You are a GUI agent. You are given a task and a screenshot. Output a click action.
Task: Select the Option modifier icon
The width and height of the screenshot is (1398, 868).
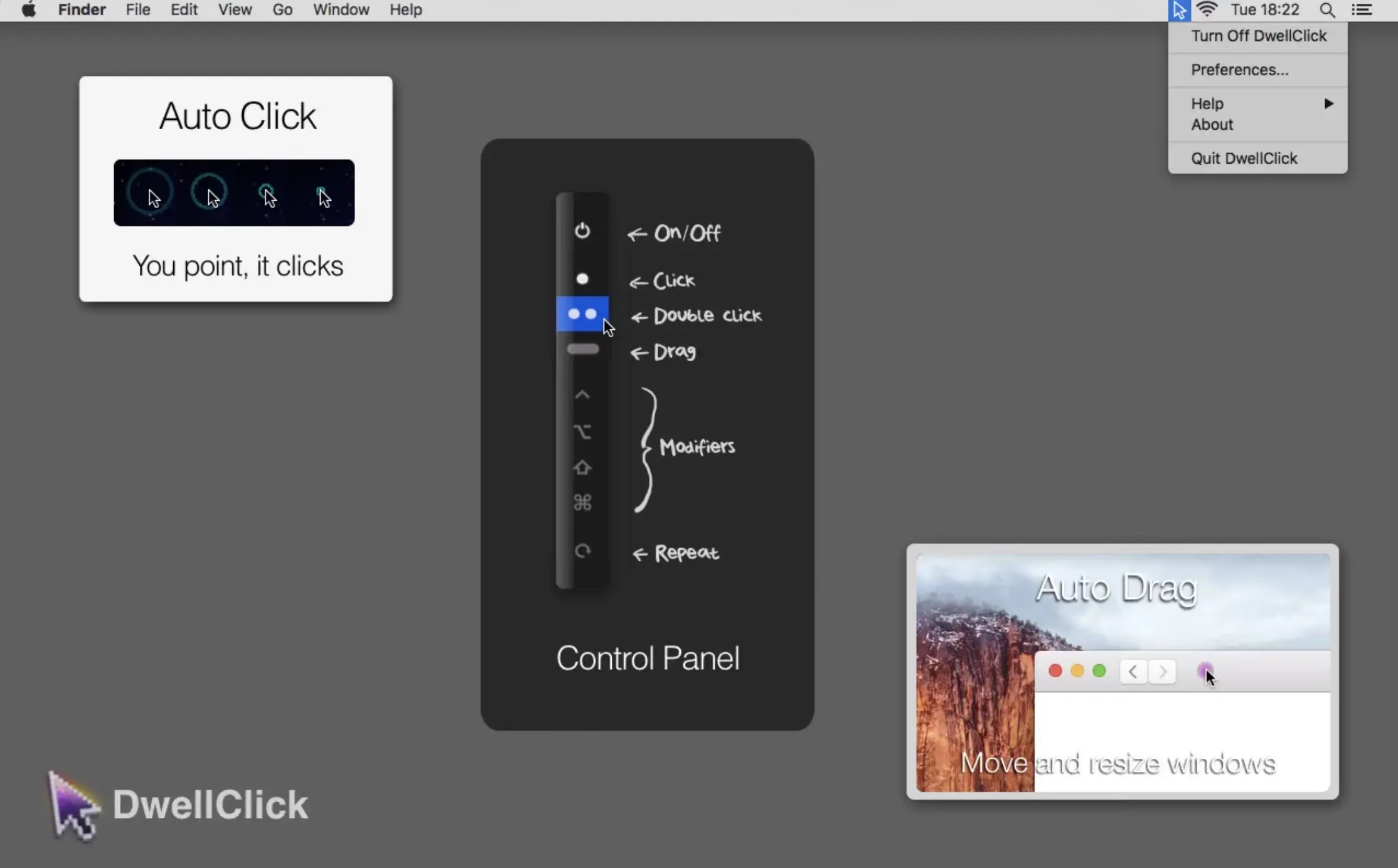(x=583, y=430)
